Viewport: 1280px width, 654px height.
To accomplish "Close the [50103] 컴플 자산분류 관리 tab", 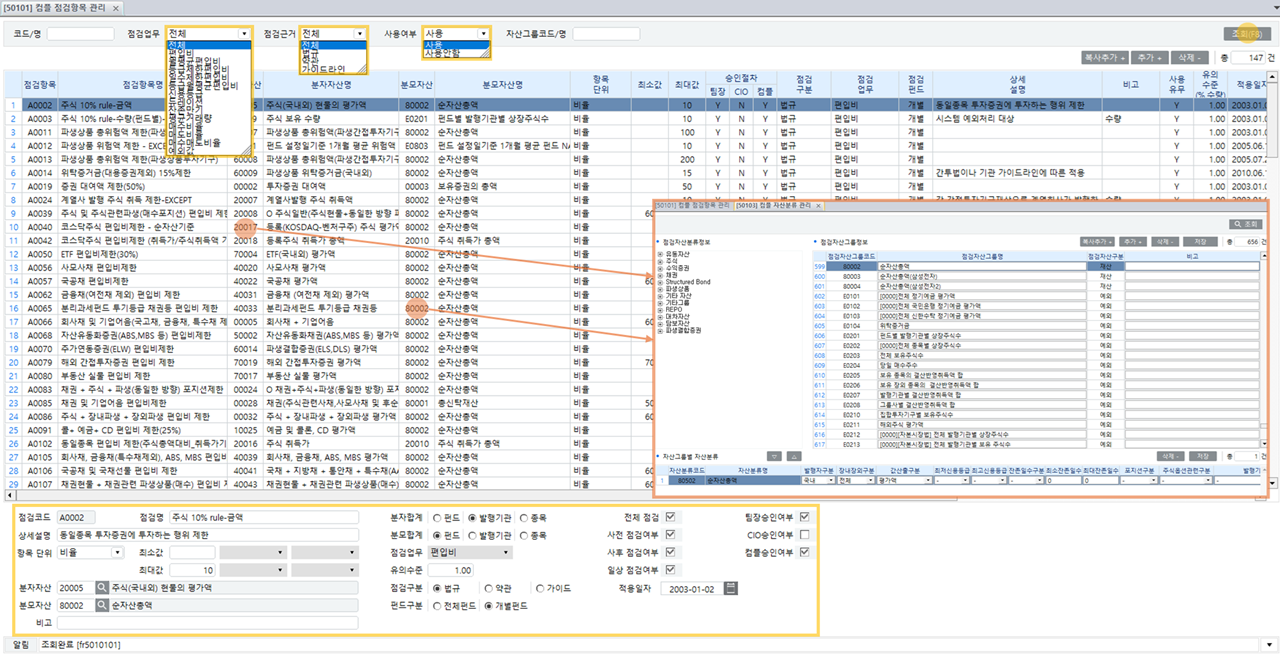I will coord(819,205).
